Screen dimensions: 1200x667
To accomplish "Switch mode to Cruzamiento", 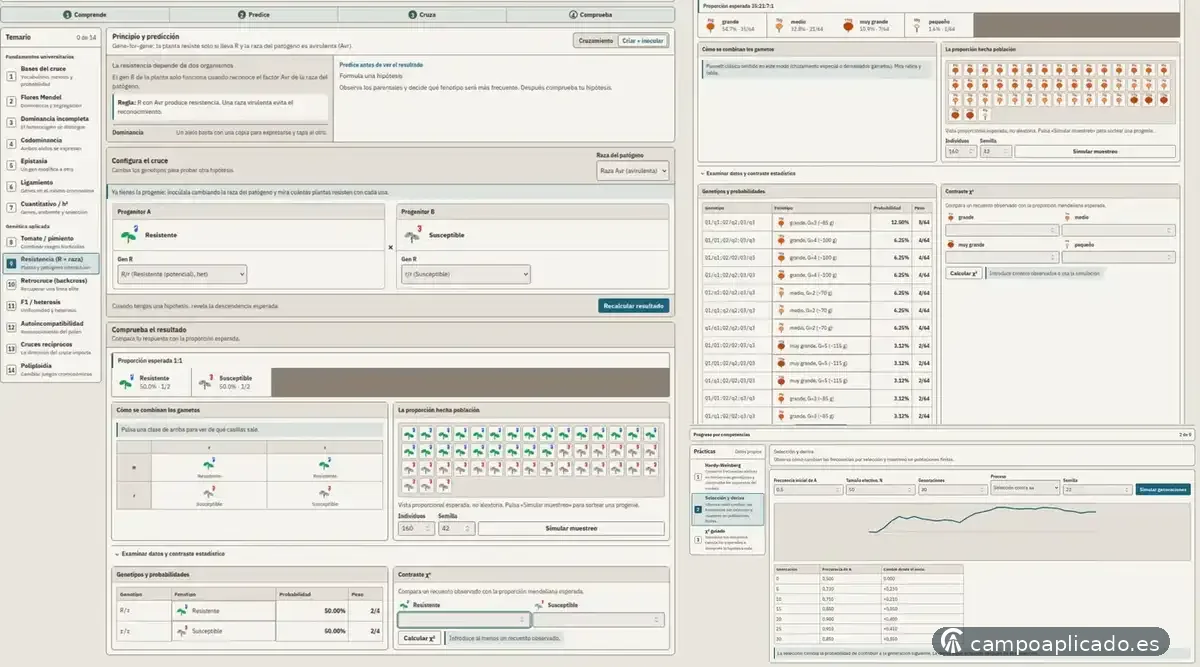I will click(595, 41).
